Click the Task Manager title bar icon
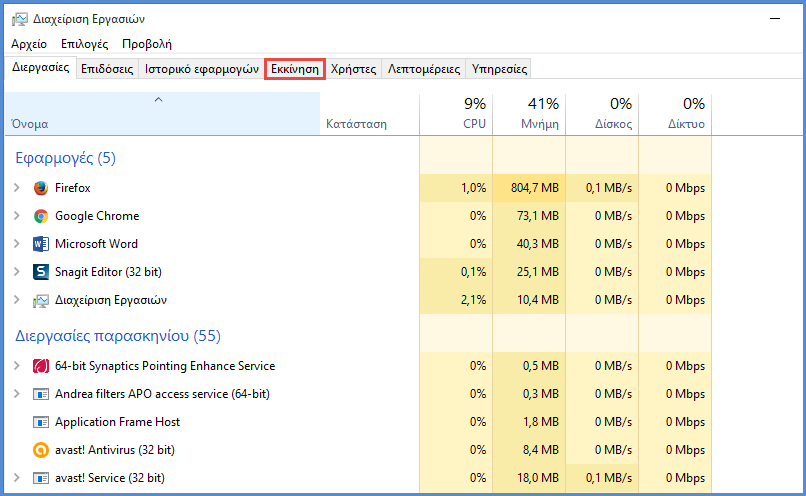Screen dimensions: 806x496 (20, 18)
